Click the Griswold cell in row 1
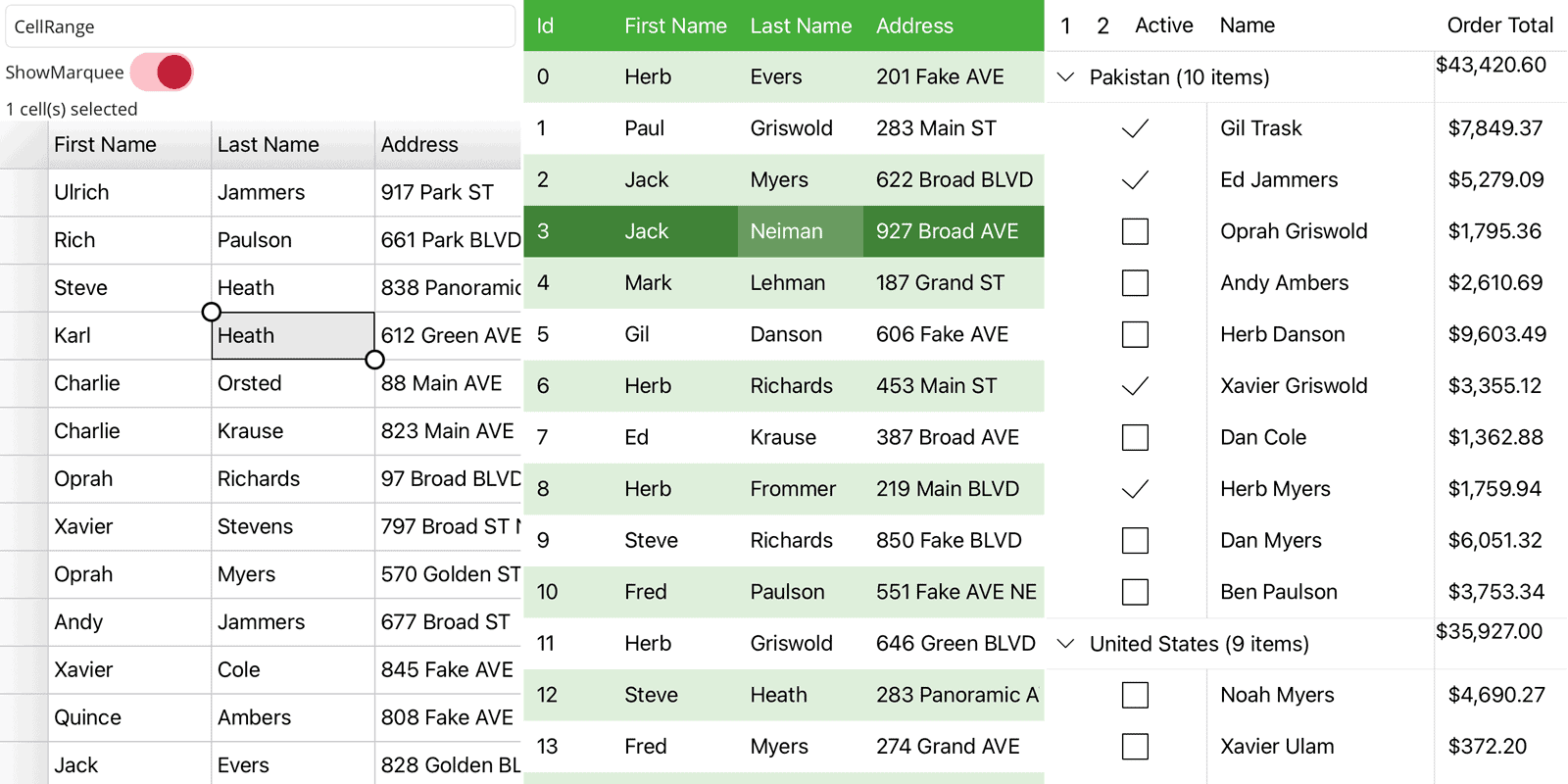Screen dimensions: 1568x784 [801, 128]
